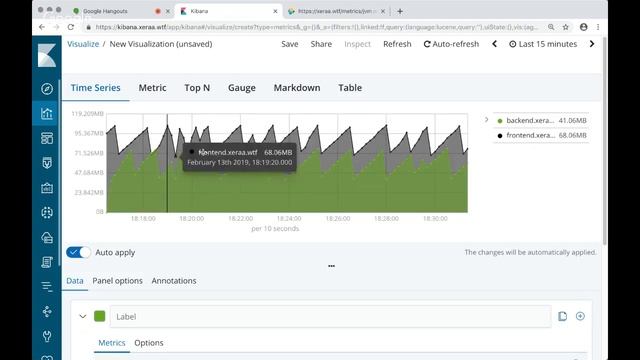This screenshot has height=360, width=640.
Task: Open Annotations tab
Action: (174, 281)
